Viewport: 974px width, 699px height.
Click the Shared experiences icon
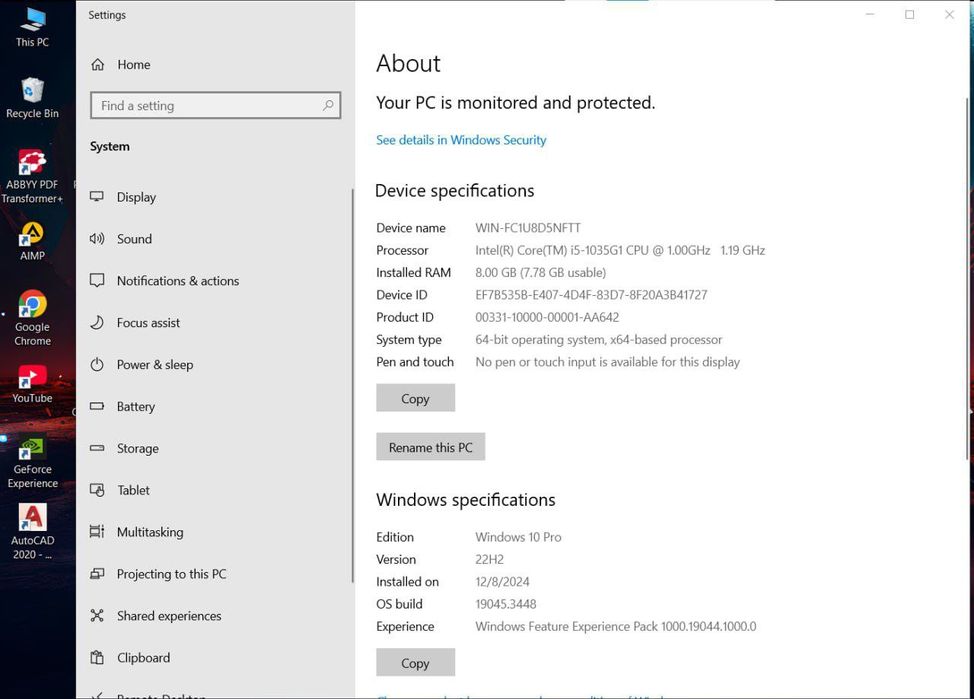[x=97, y=616]
